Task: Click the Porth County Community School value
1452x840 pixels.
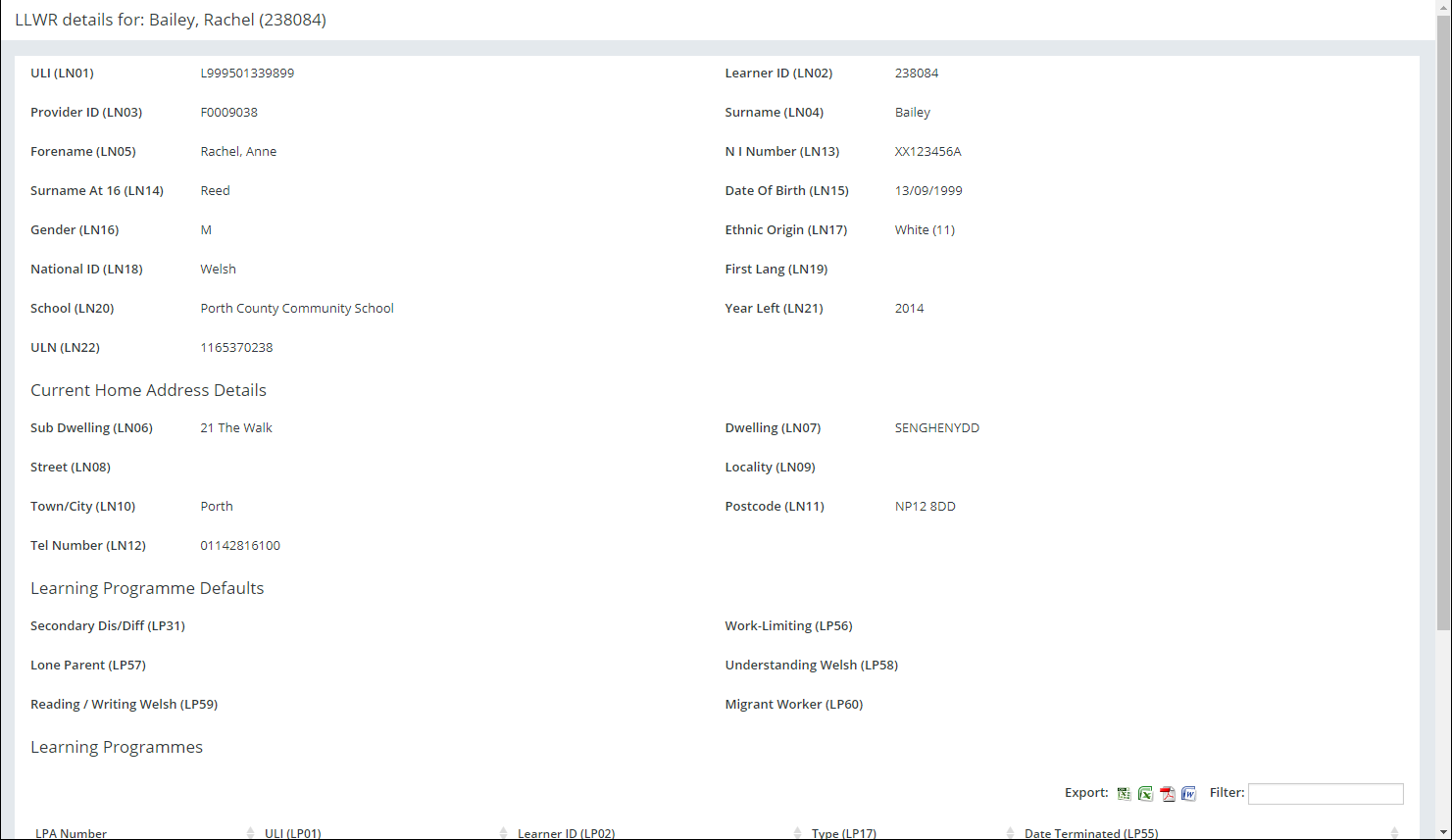Action: (x=297, y=309)
